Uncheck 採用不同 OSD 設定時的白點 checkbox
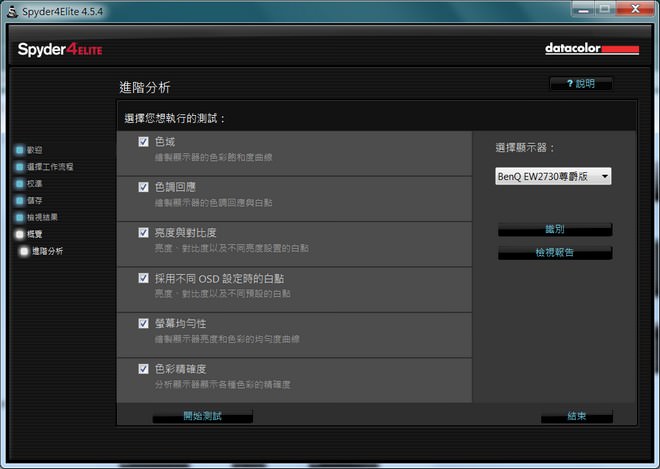Viewport: 660px width, 469px height. click(x=144, y=277)
